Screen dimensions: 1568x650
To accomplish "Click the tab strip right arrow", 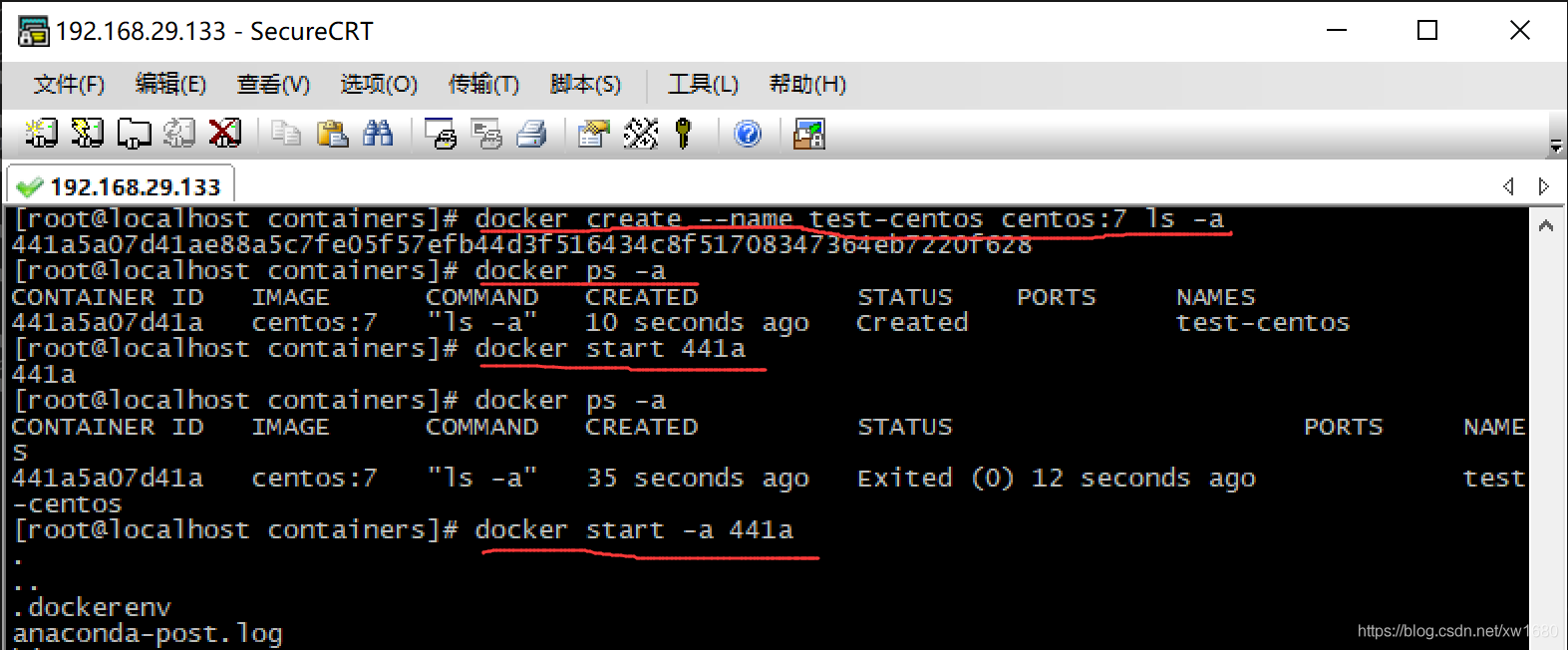I will pos(1543,186).
